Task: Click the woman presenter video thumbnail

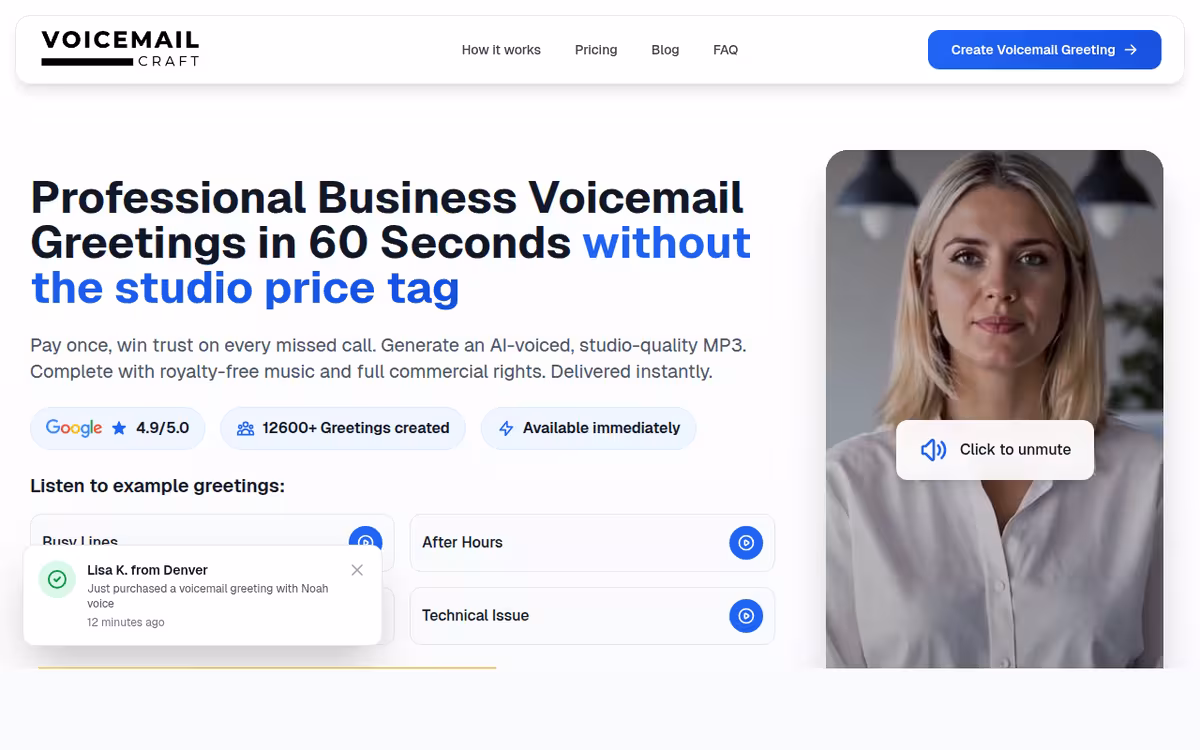Action: [x=994, y=409]
